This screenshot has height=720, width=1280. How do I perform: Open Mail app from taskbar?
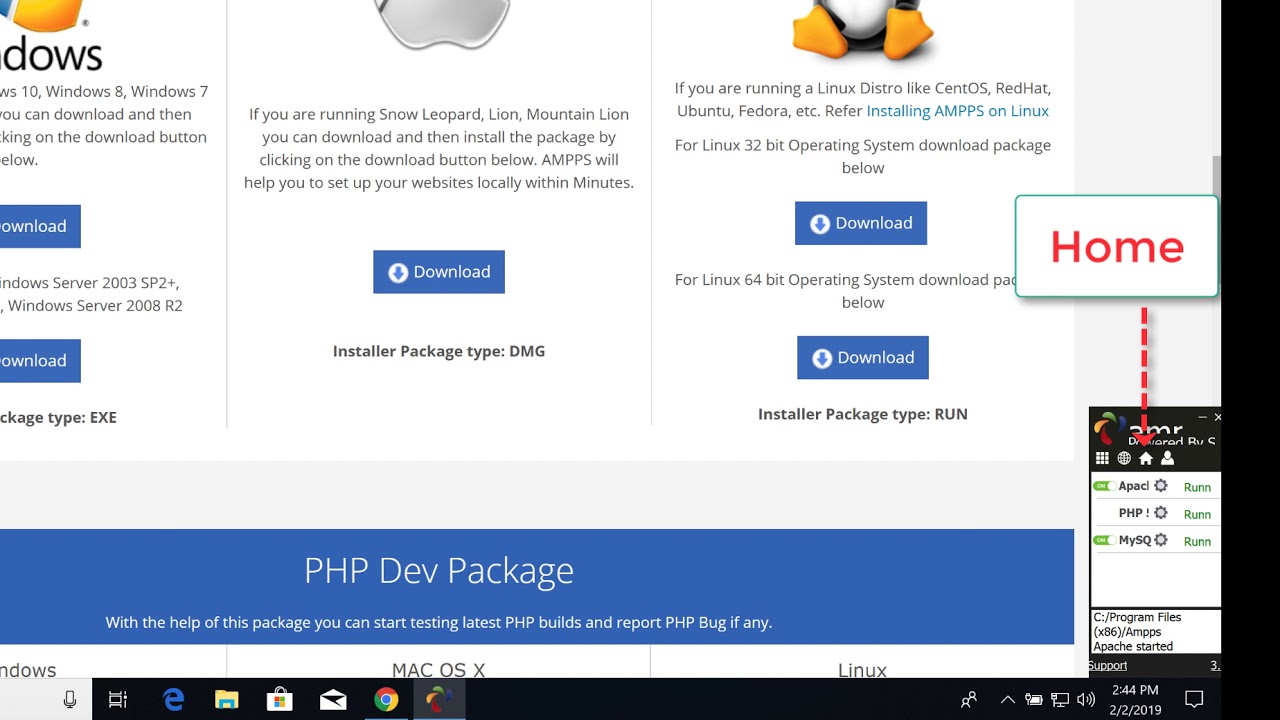coord(333,700)
